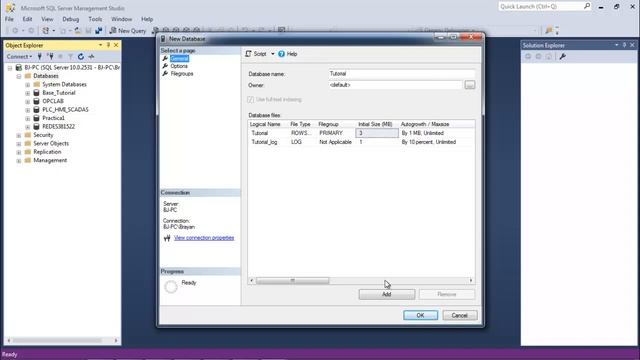Viewport: 640px width, 360px height.
Task: Click the wrench icon next to Options page
Action: [x=165, y=66]
